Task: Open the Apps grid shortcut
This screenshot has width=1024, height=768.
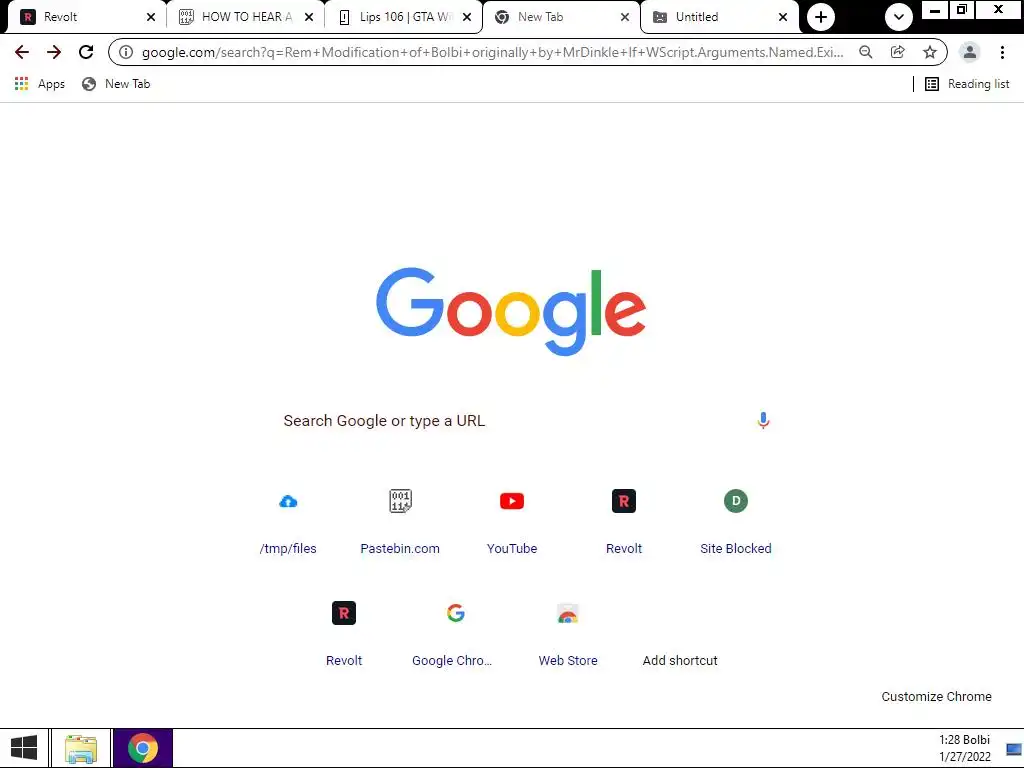Action: [x=39, y=84]
